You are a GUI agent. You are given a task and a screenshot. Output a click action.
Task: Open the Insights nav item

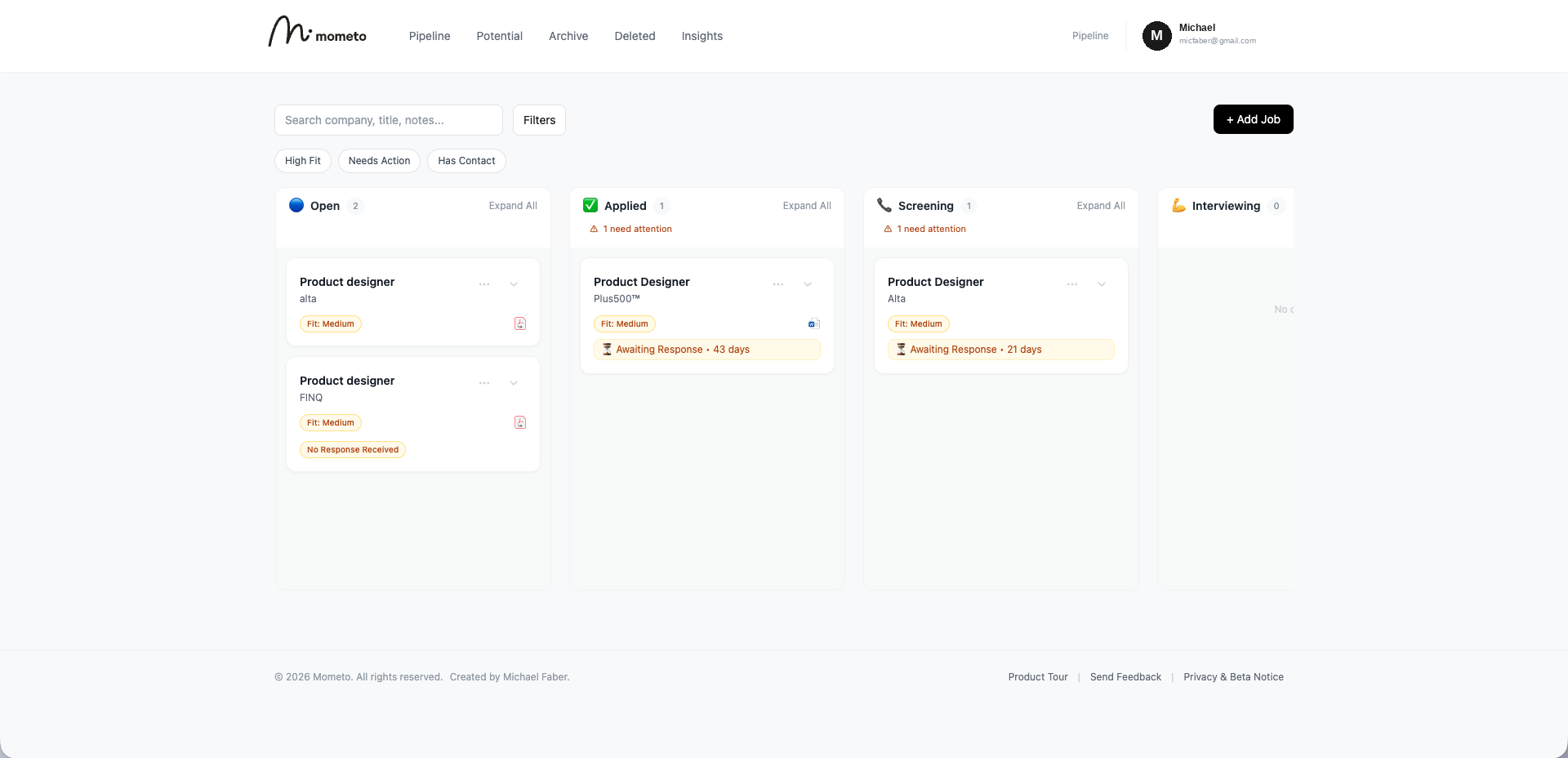coord(702,36)
